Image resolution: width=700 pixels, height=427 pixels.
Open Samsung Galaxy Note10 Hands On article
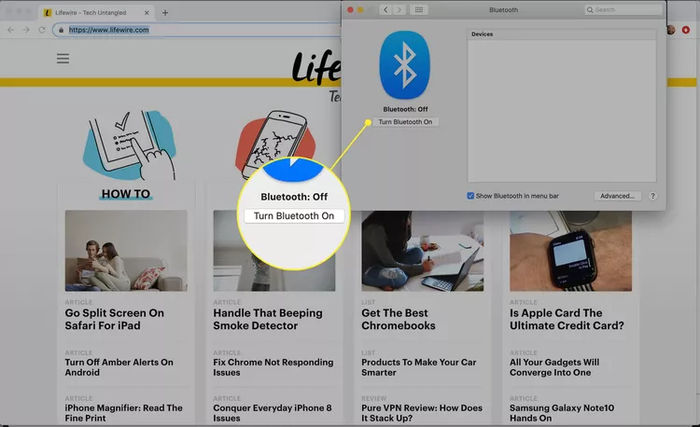[562, 413]
